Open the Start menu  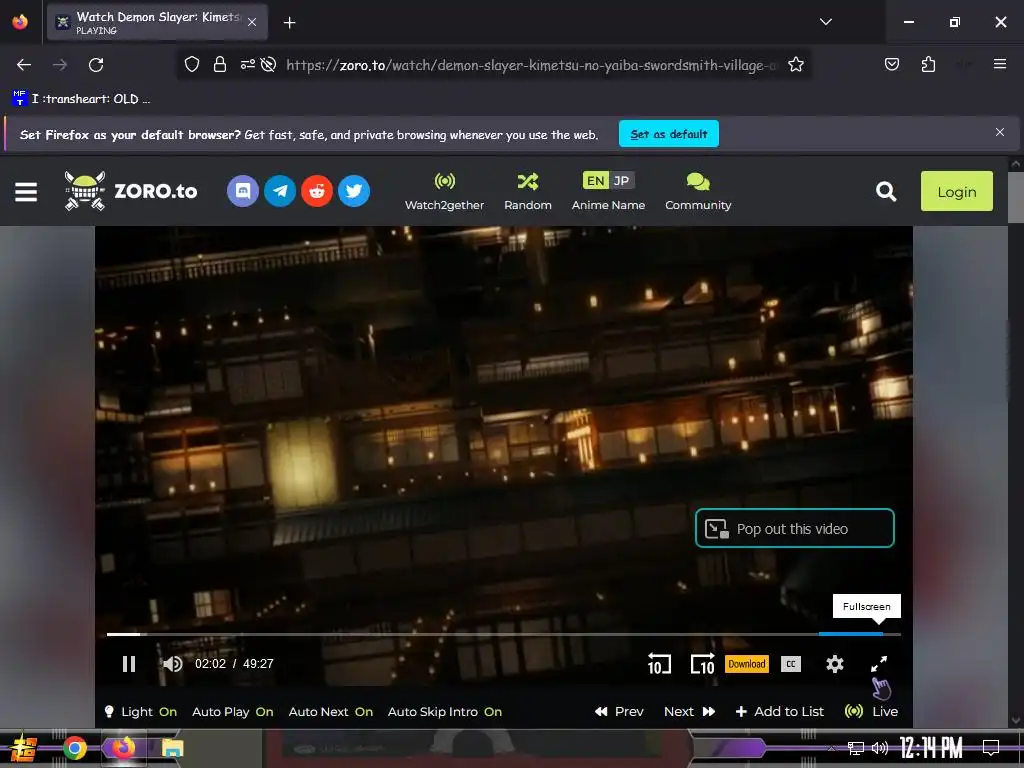23,748
